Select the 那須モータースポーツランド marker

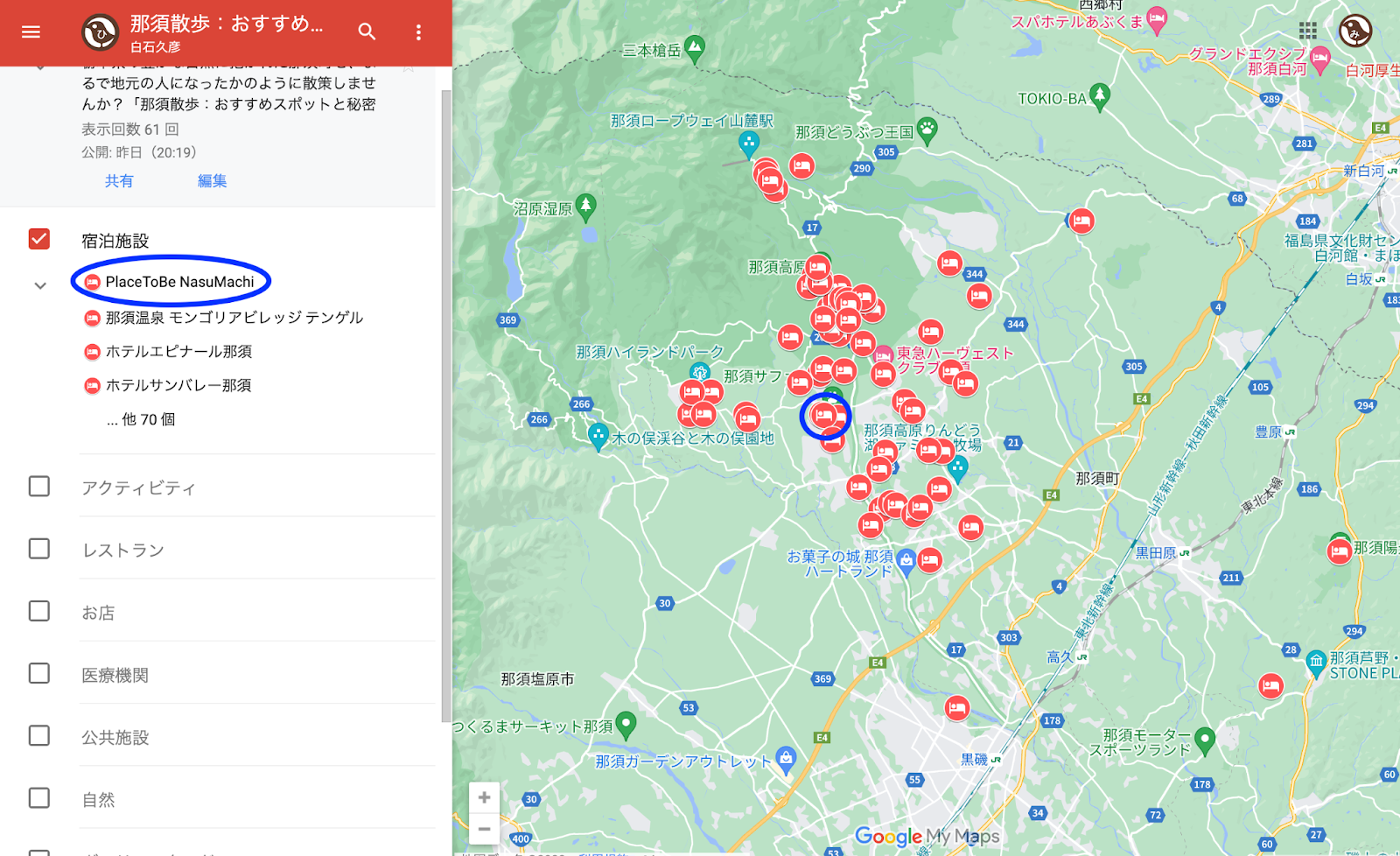pyautogui.click(x=1205, y=741)
